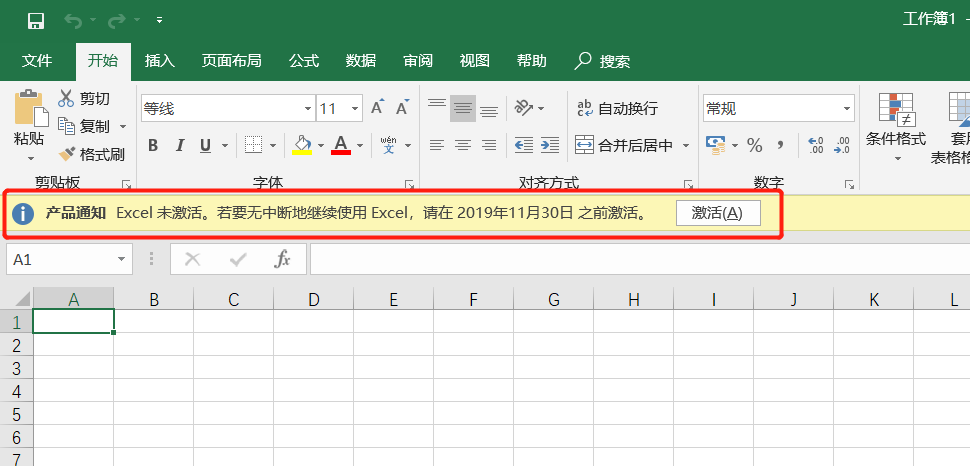Click the 搜索 search box
Screen dimensions: 970x466
point(603,61)
